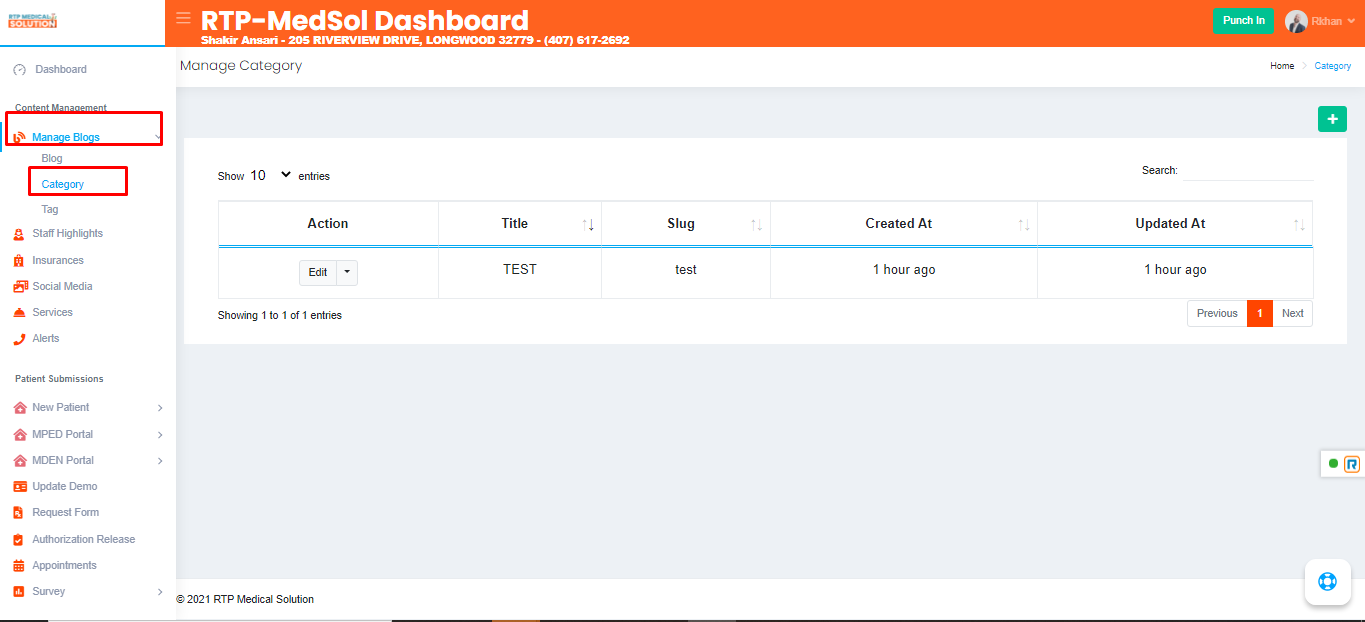Sort table by Title column arrows

(x=588, y=225)
